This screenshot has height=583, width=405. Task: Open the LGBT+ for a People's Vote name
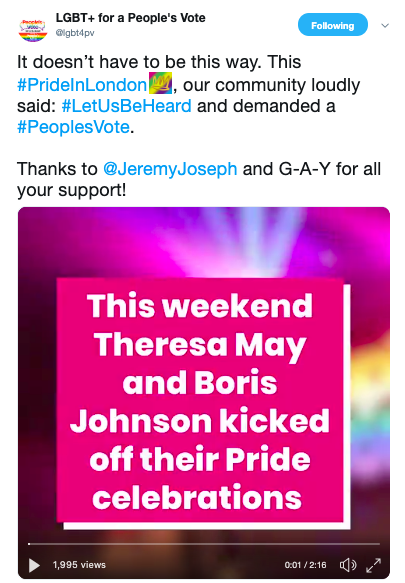coord(131,17)
